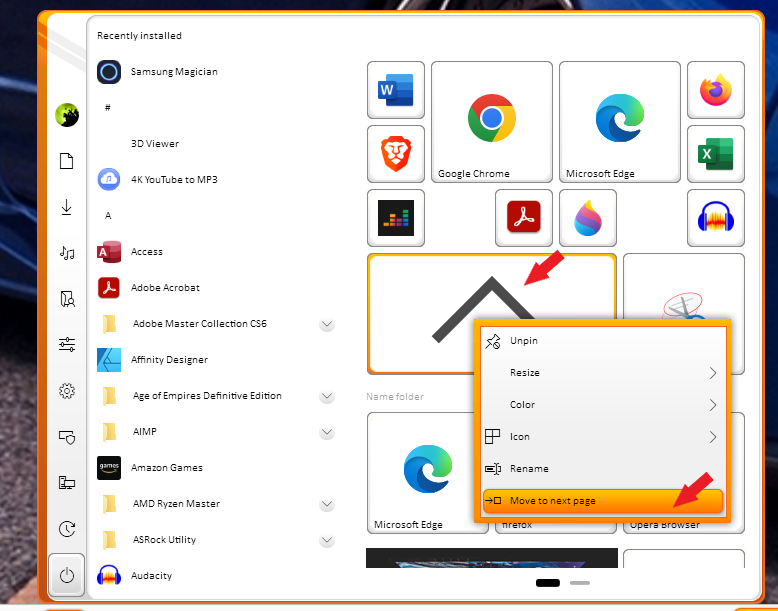The width and height of the screenshot is (778, 611).
Task: Launch the Google Chrome tile
Action: click(x=491, y=122)
